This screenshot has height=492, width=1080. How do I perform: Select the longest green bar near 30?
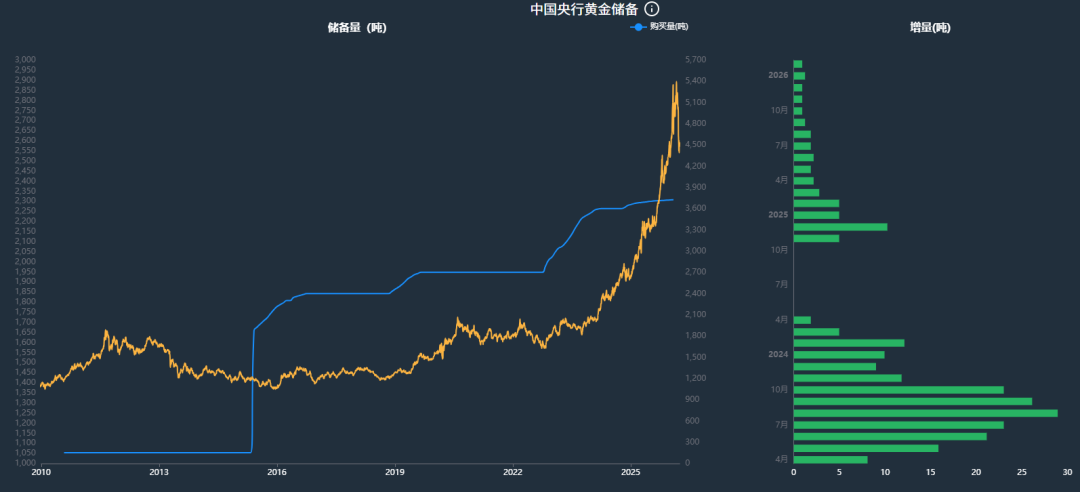pyautogui.click(x=925, y=413)
